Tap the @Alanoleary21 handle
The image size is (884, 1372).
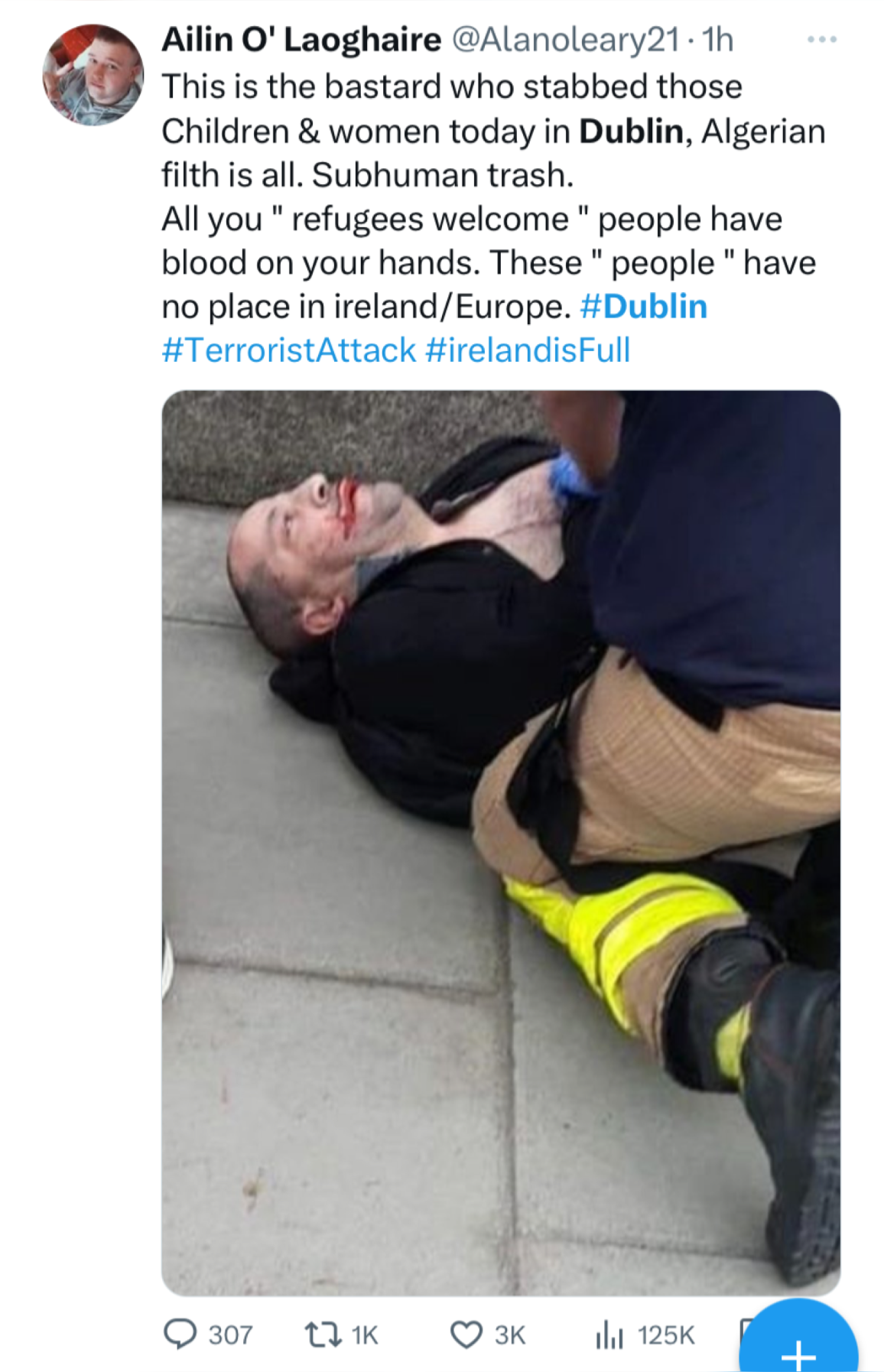click(x=565, y=40)
